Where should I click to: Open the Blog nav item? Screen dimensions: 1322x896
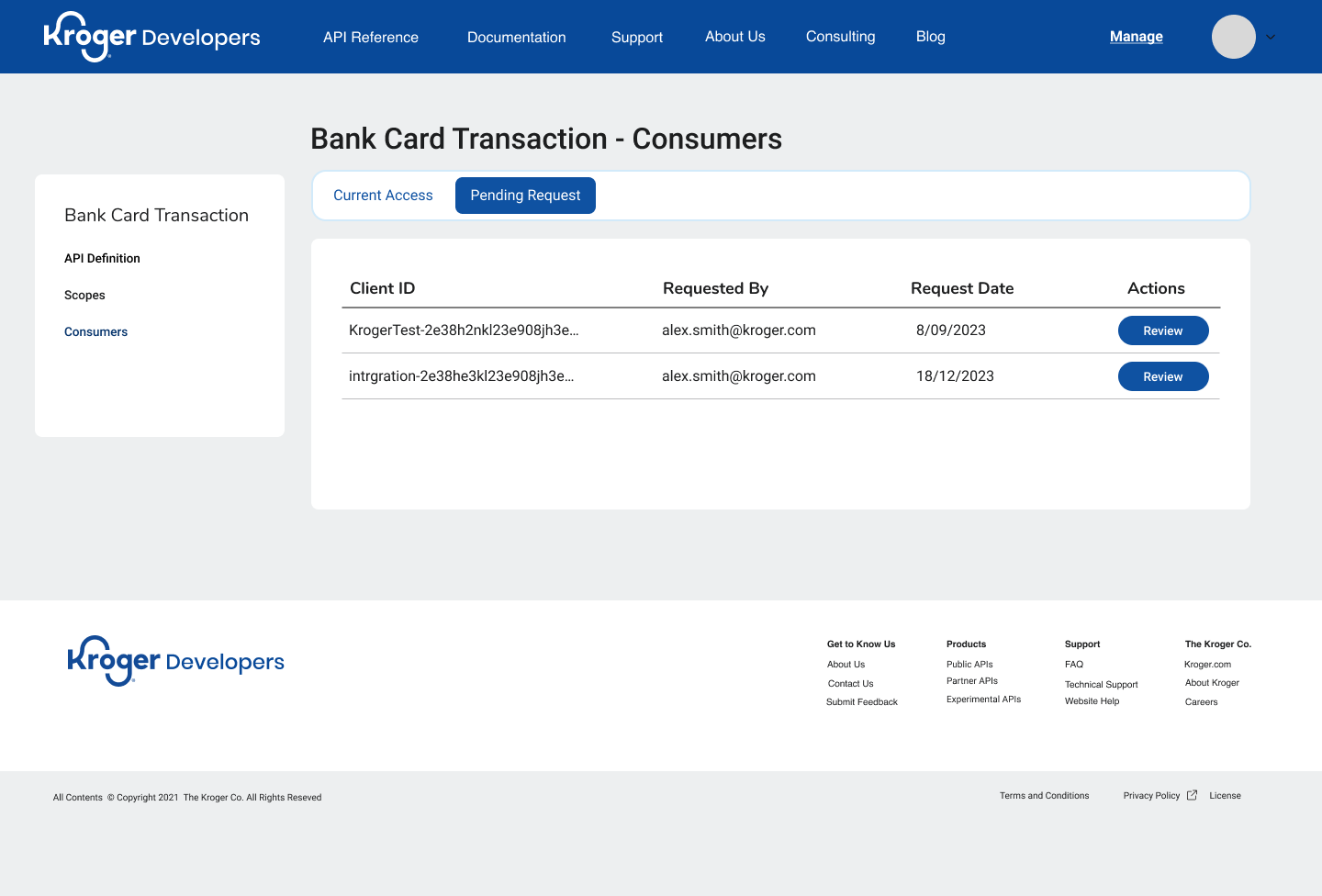point(931,37)
